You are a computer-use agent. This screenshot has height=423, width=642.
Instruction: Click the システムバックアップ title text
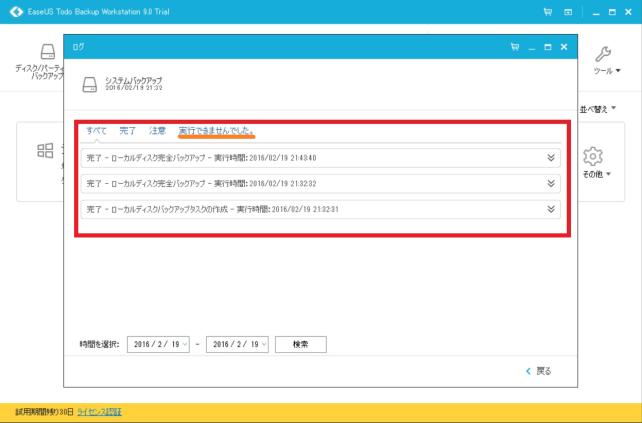pos(133,80)
